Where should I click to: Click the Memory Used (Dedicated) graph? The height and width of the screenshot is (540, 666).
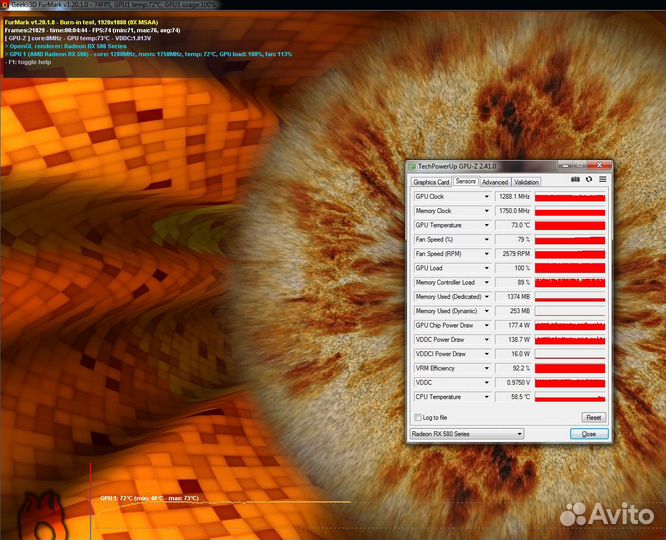(570, 297)
